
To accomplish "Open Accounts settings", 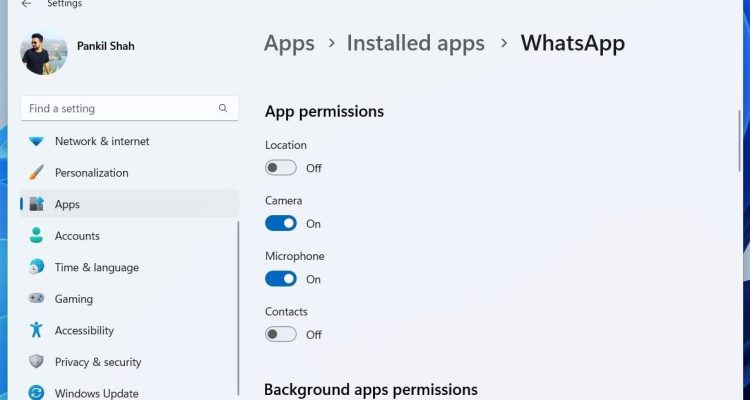I will pos(130,236).
